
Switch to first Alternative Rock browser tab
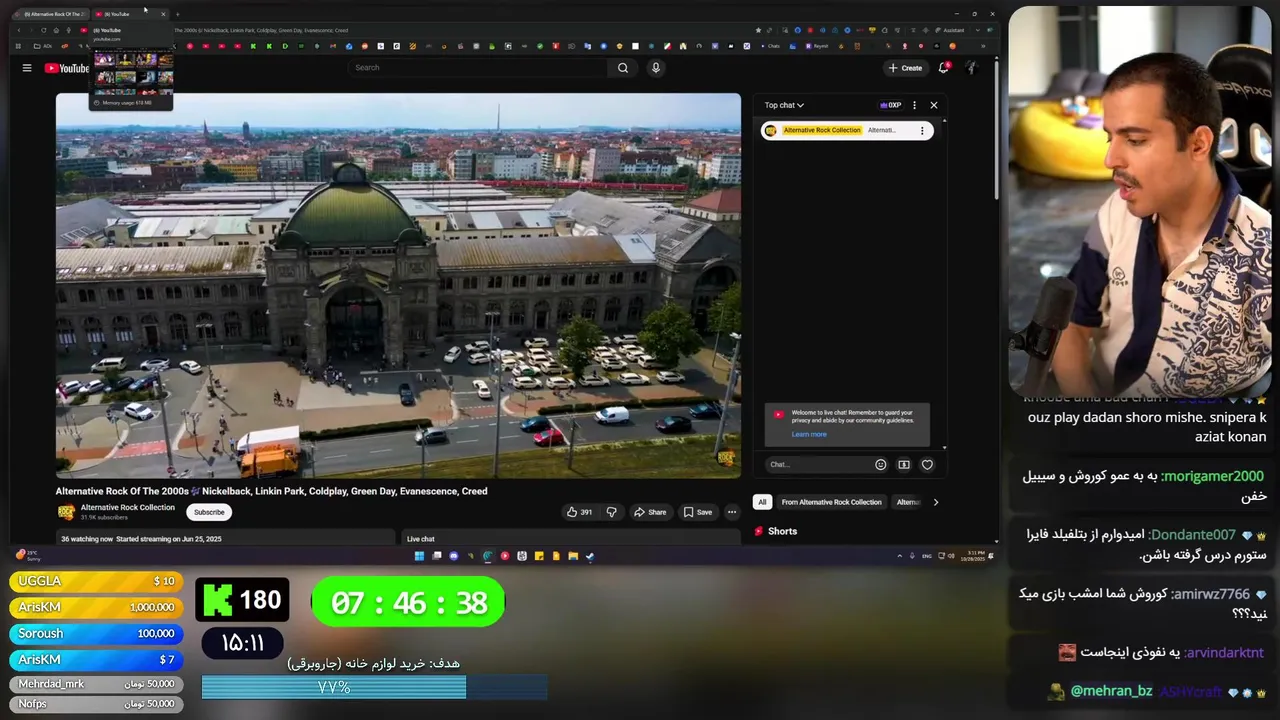coord(50,14)
